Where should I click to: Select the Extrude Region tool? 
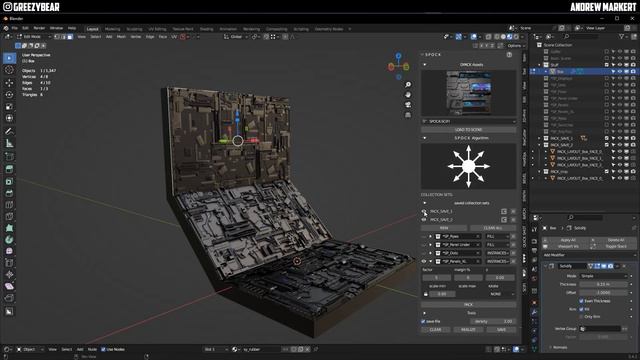(x=9, y=169)
